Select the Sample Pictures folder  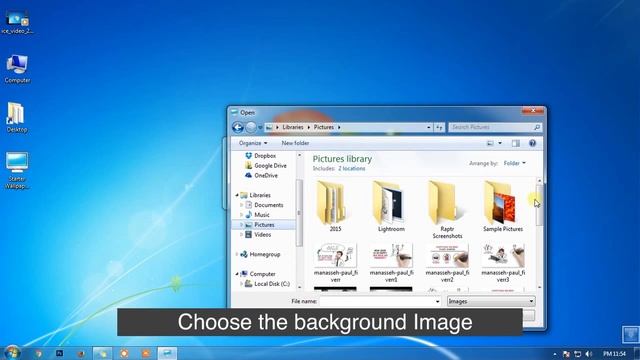coord(503,207)
